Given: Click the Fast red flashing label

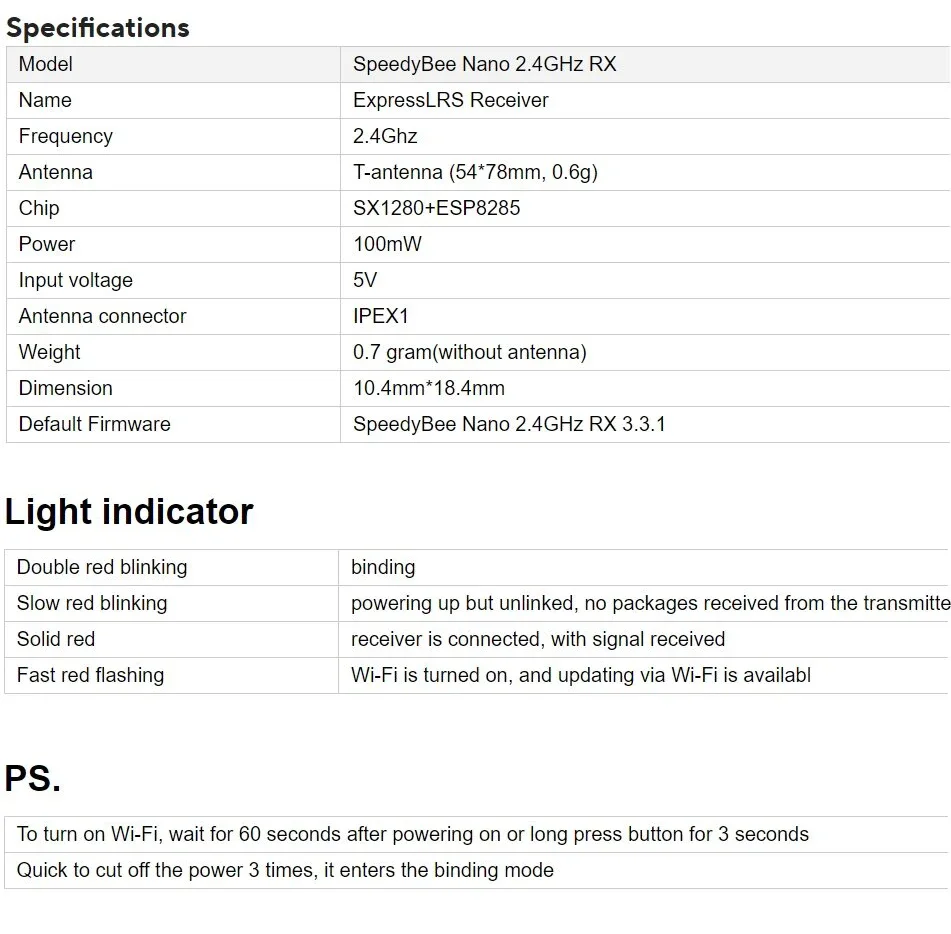Looking at the screenshot, I should pos(90,676).
